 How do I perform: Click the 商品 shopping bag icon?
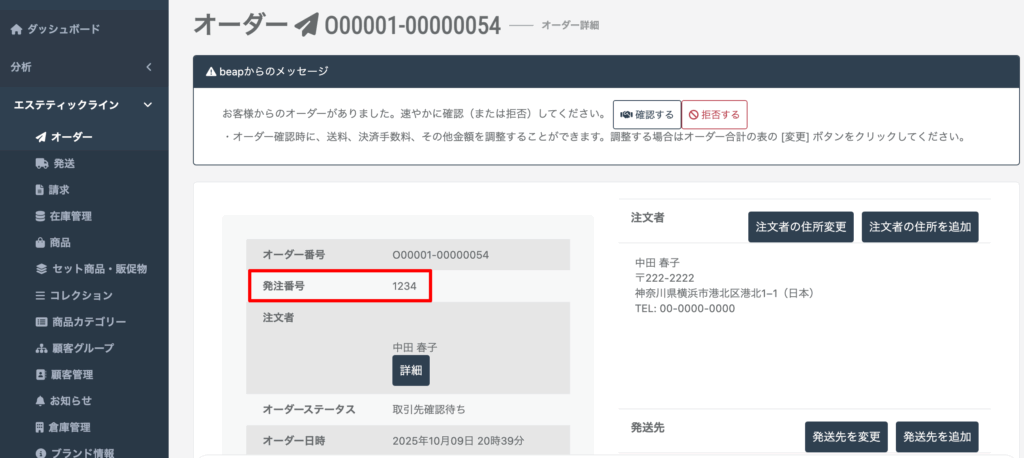tap(40, 242)
